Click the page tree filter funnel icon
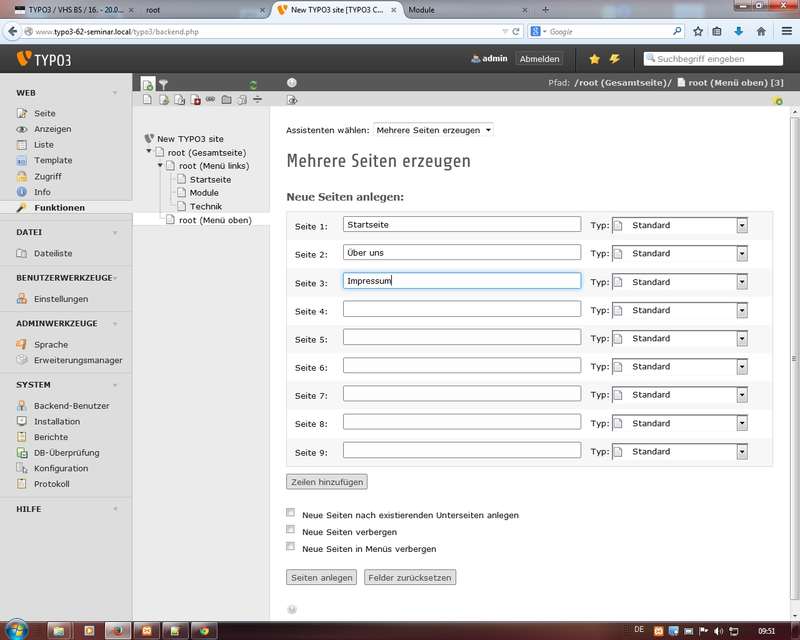 (163, 84)
